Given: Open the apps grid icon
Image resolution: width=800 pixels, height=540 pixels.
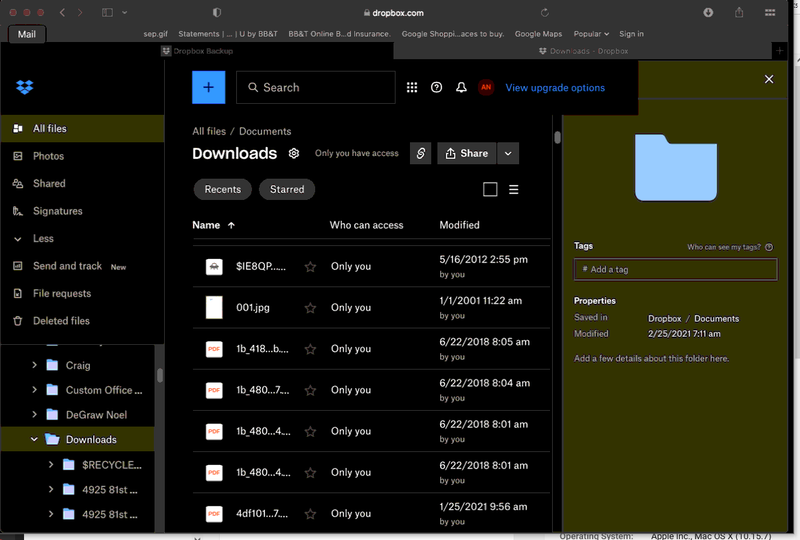Looking at the screenshot, I should tap(412, 88).
